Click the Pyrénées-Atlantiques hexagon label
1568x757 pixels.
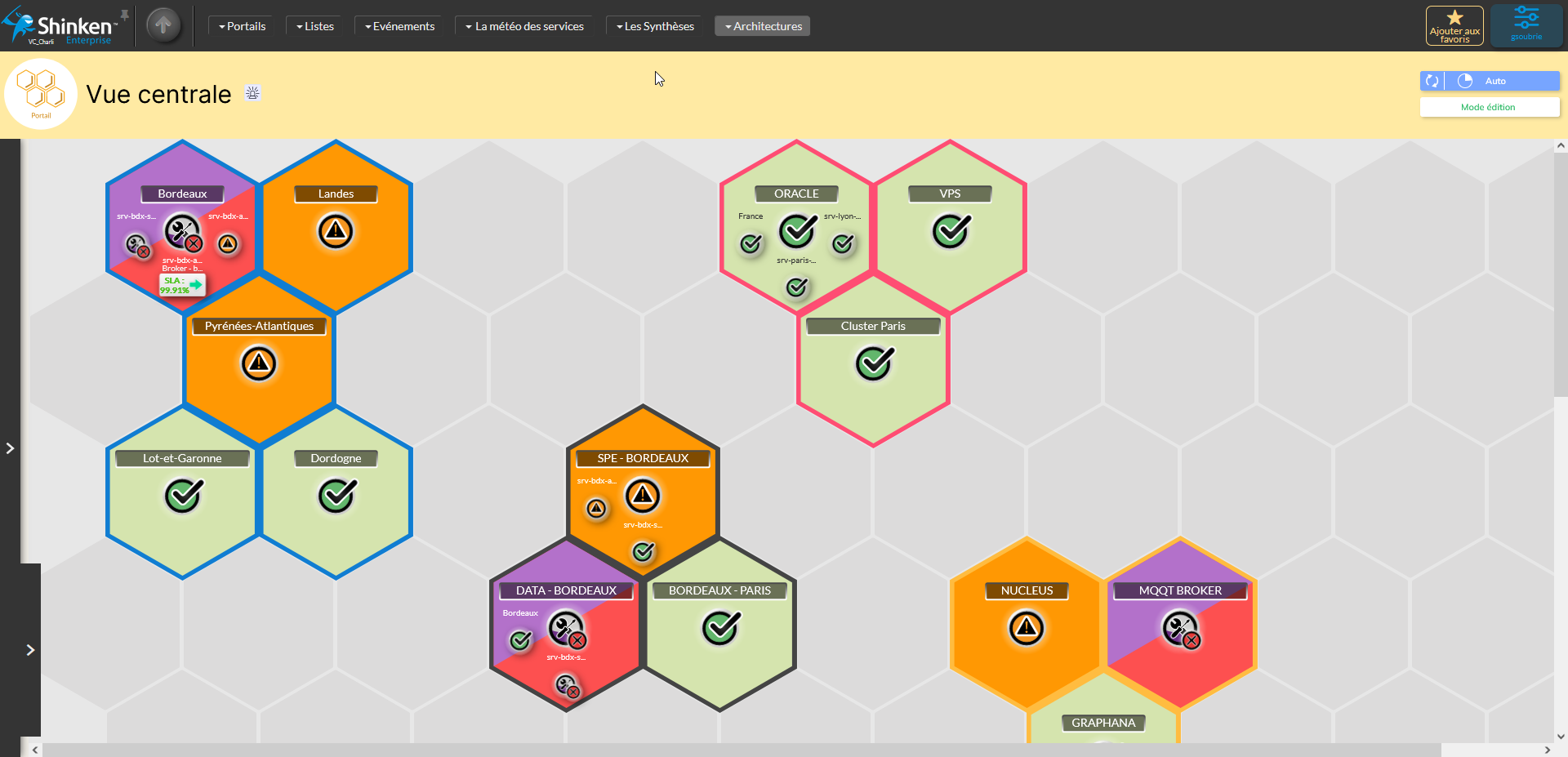[x=259, y=326]
